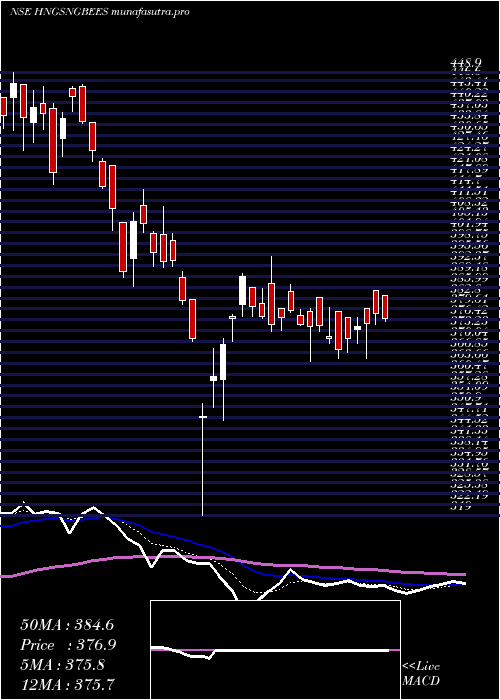Click the NSE HNGSNGBEES munafasutra.pro chart title

point(100,12)
